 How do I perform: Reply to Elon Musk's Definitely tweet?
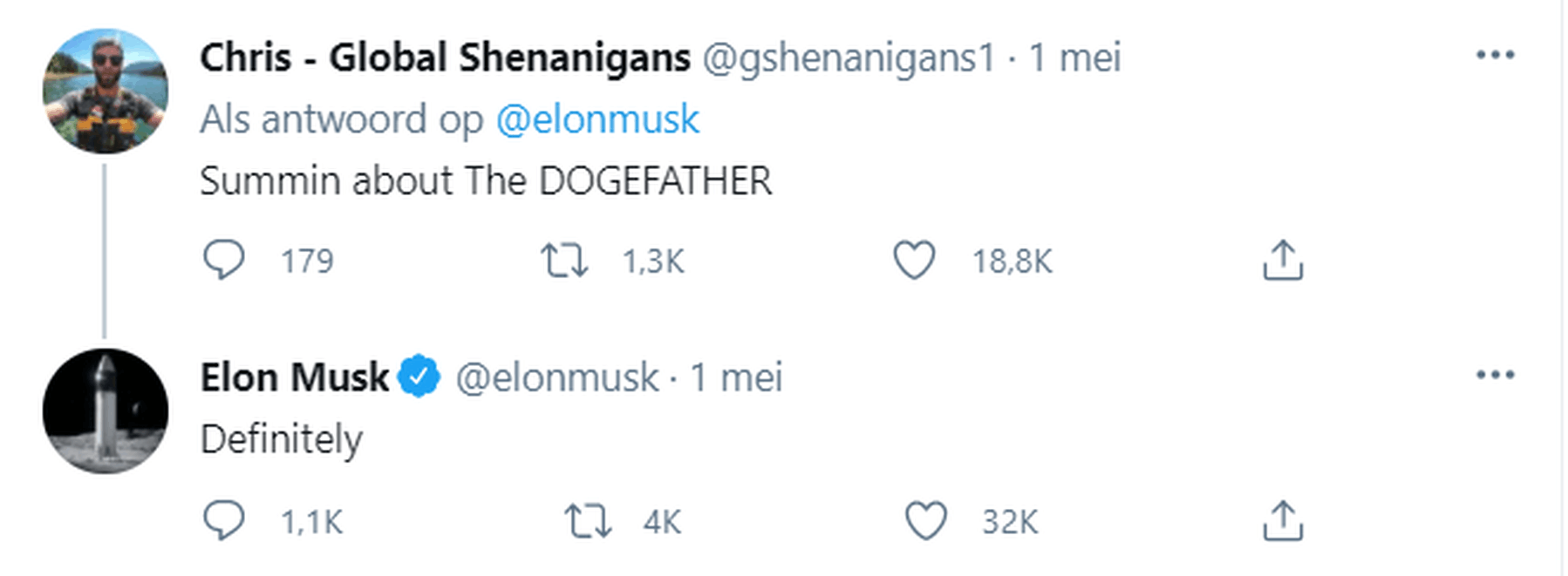coord(224,521)
